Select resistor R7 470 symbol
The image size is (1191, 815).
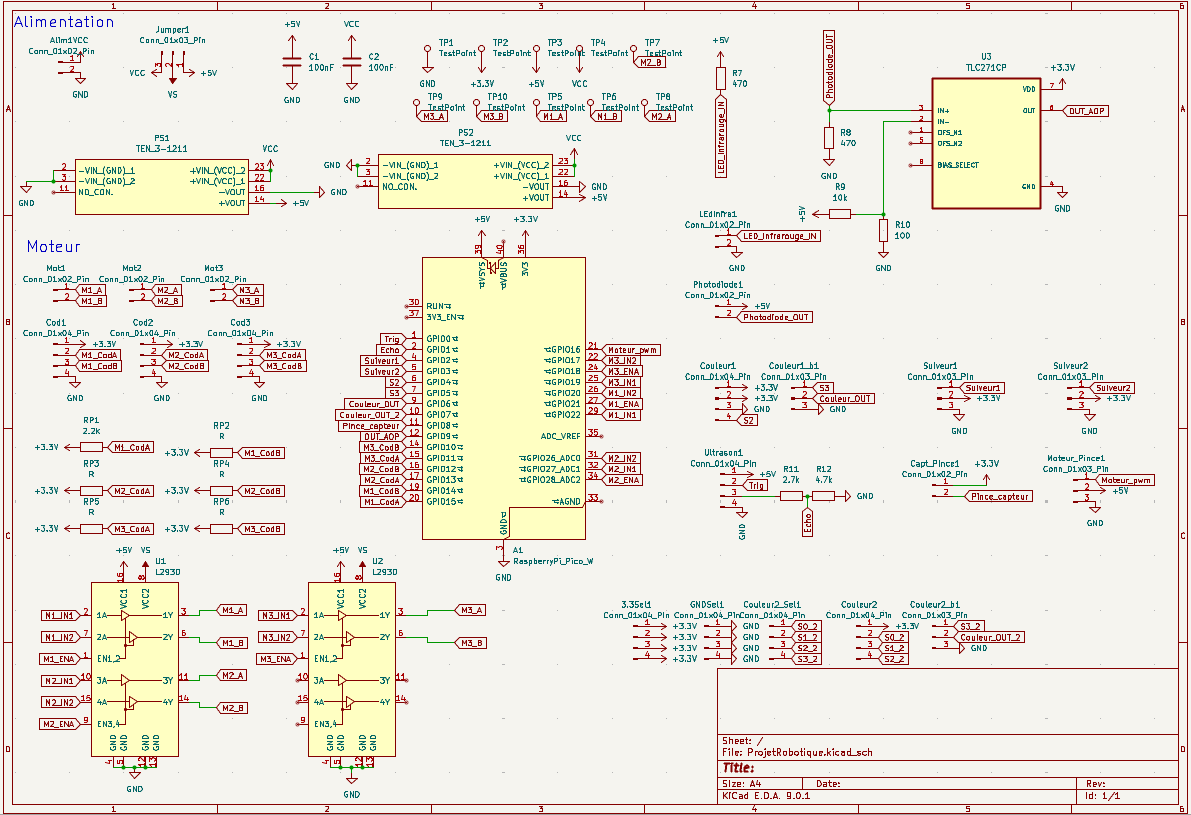pos(720,78)
